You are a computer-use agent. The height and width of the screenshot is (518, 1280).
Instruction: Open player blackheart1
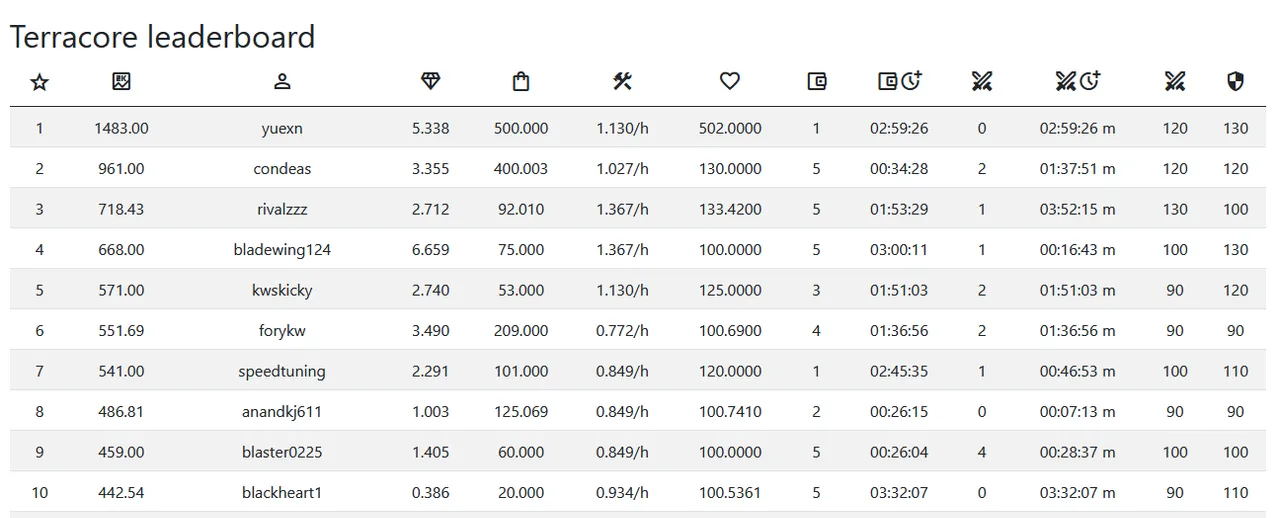point(282,493)
